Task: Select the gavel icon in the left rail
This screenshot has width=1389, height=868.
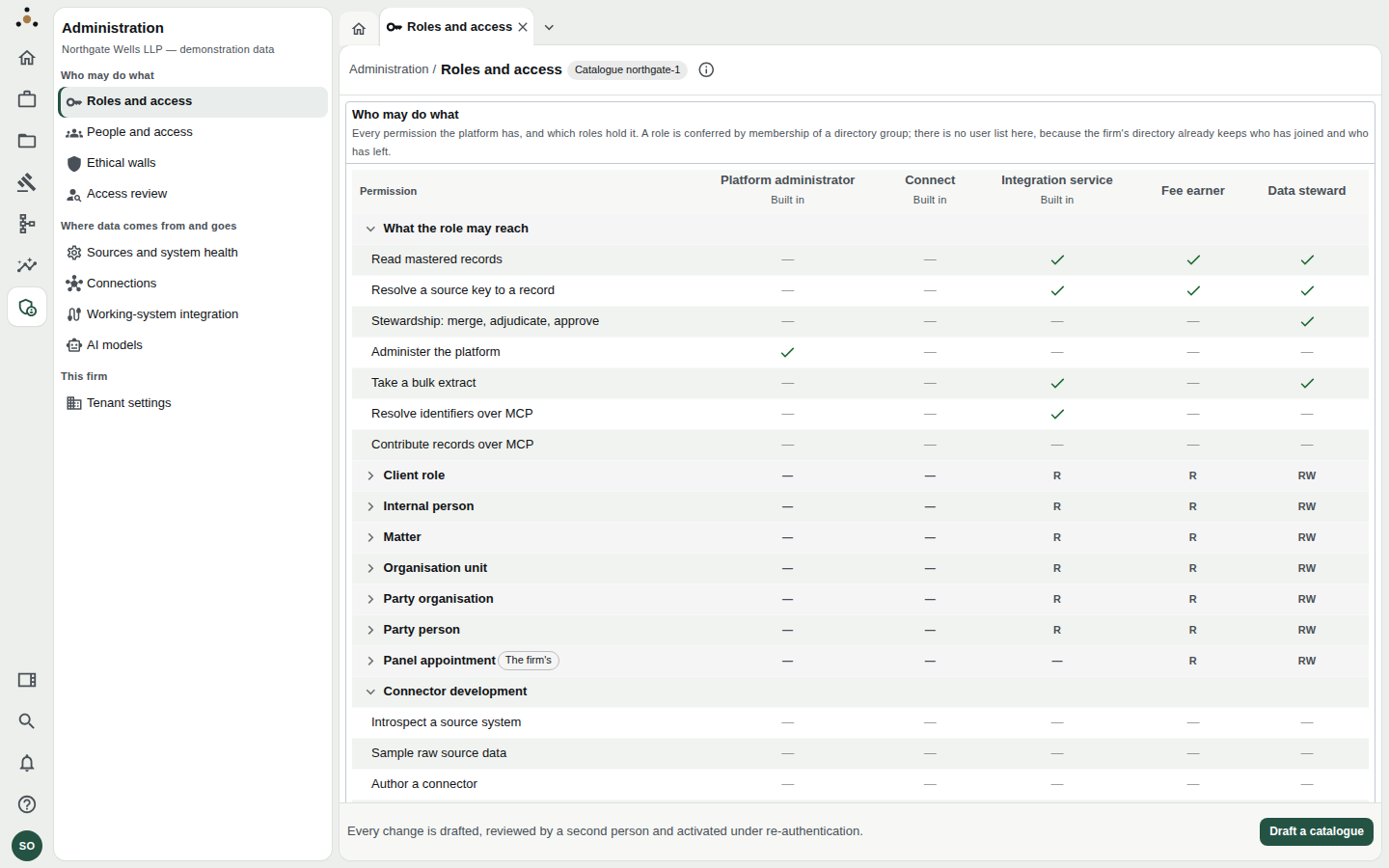Action: click(x=27, y=182)
